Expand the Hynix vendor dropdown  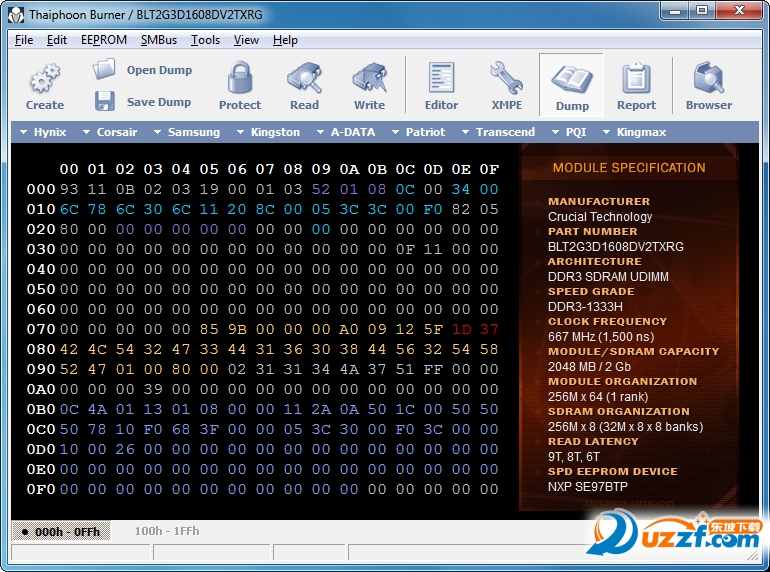43,132
